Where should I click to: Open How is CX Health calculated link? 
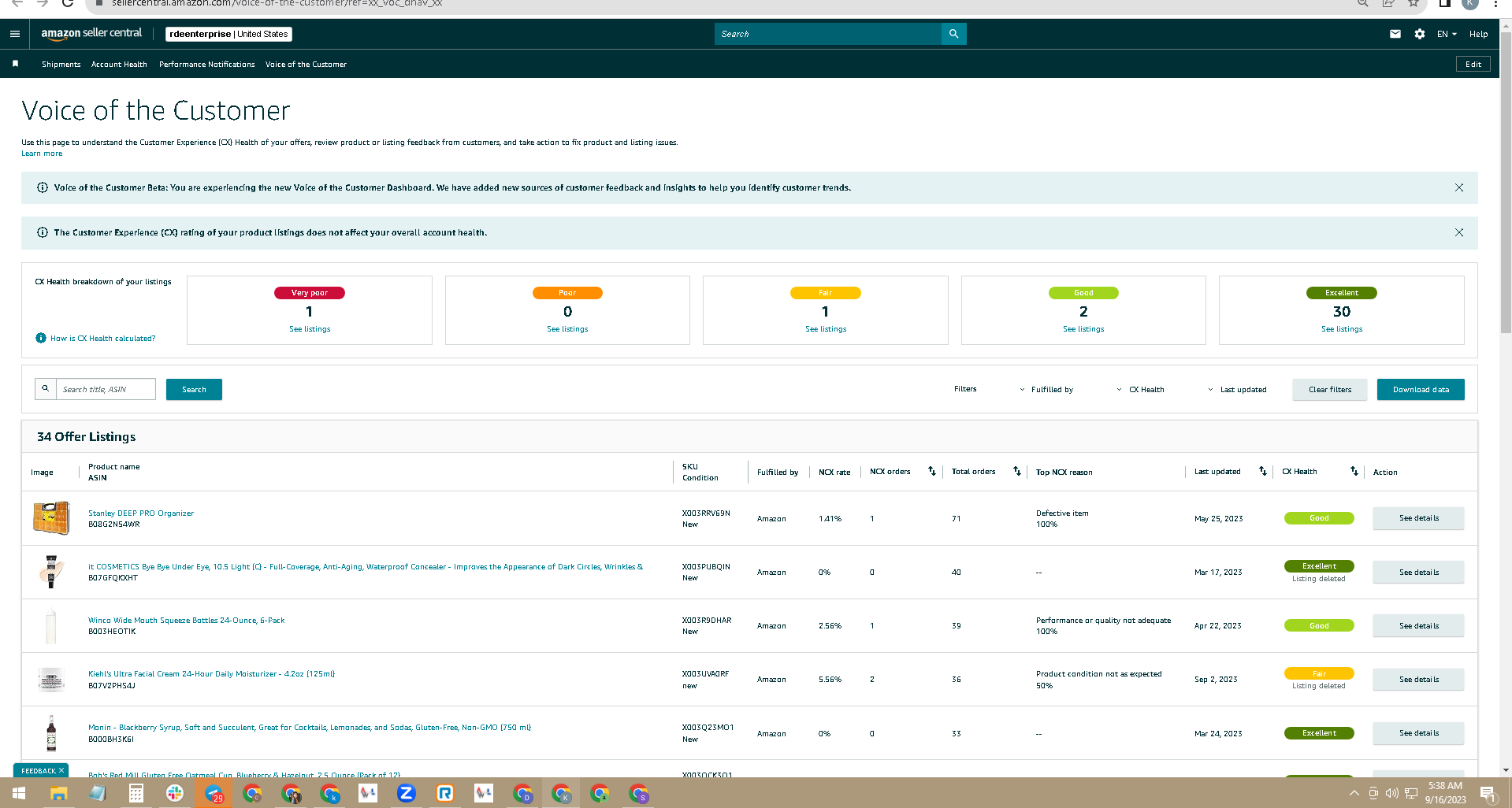[102, 338]
